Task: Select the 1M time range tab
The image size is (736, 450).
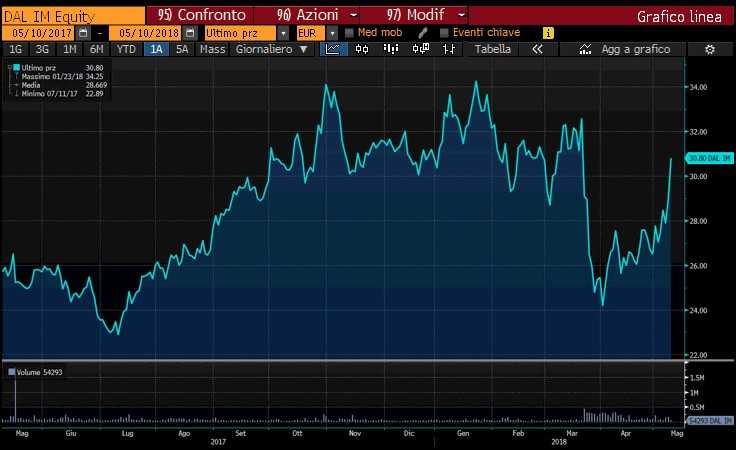Action: click(69, 49)
